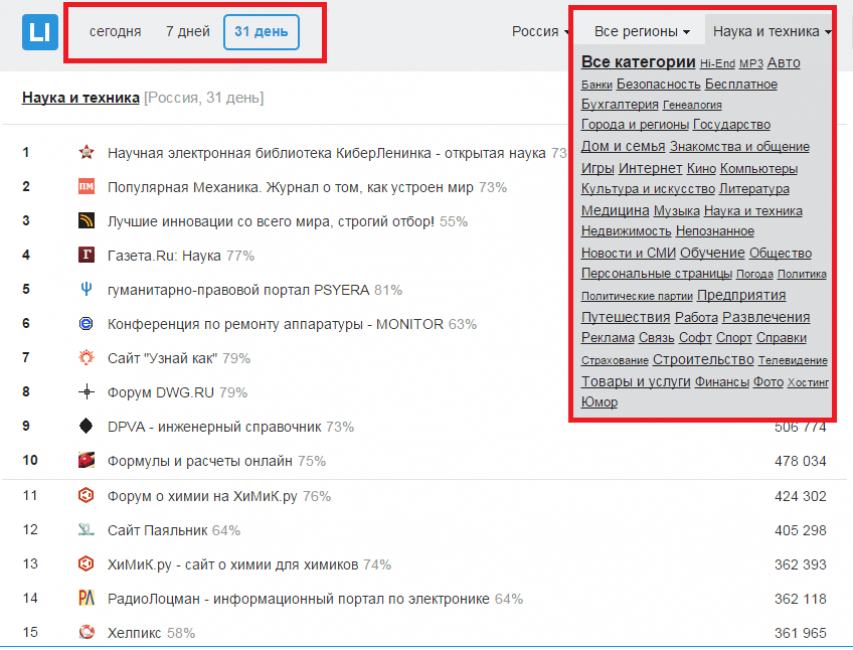Click the MONITOR conference browser favicon
The width and height of the screenshot is (853, 650).
coord(86,324)
